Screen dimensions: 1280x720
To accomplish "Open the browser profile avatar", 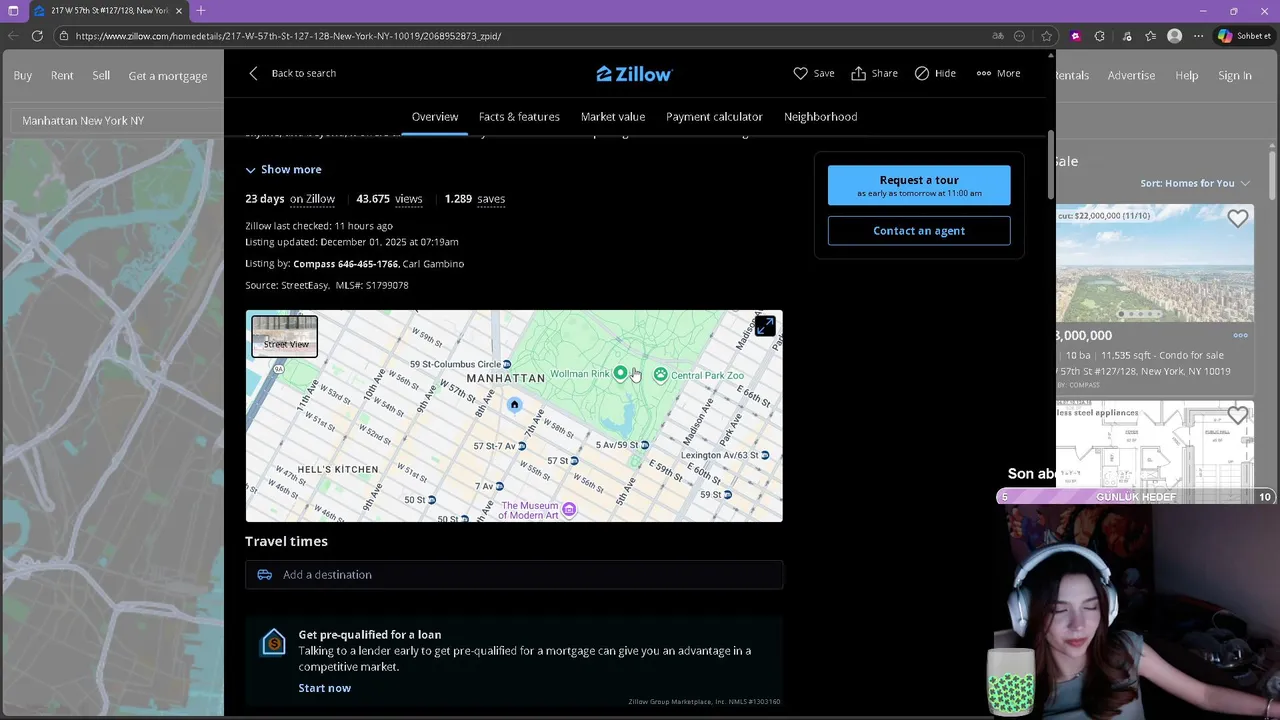I will pos(1175,36).
